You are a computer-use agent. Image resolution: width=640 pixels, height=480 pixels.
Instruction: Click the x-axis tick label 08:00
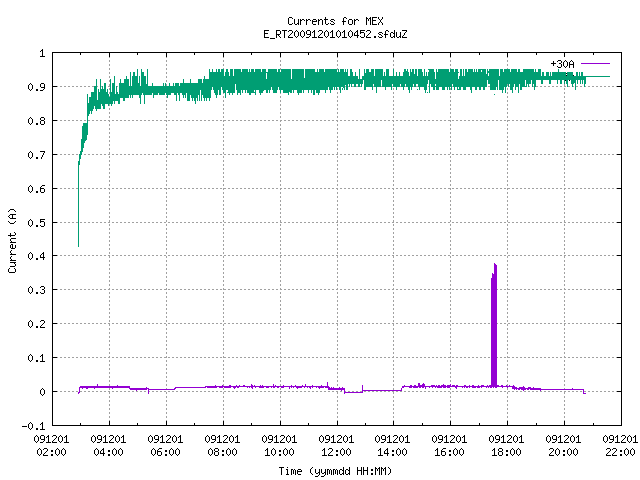click(x=222, y=452)
